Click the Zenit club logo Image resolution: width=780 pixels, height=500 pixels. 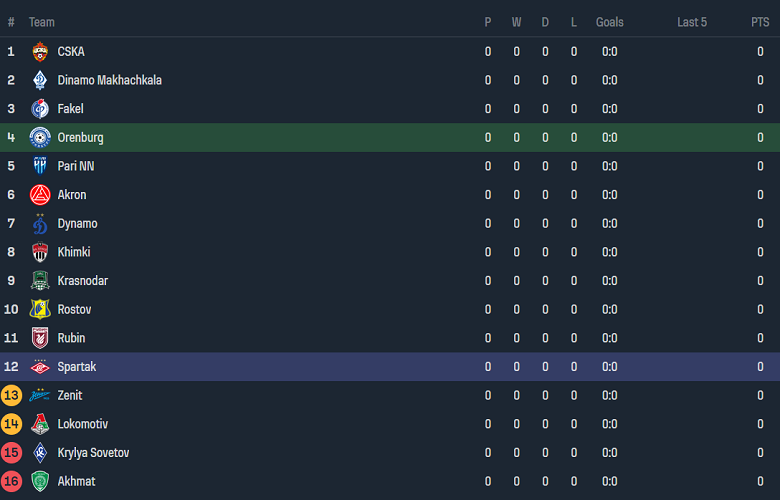click(x=40, y=396)
